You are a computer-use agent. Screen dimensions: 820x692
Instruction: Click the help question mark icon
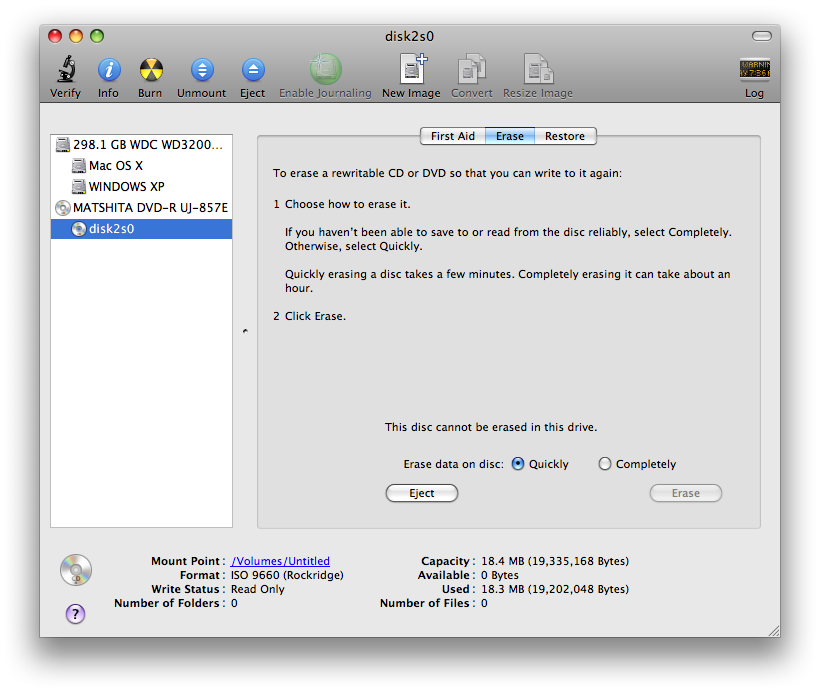[75, 613]
